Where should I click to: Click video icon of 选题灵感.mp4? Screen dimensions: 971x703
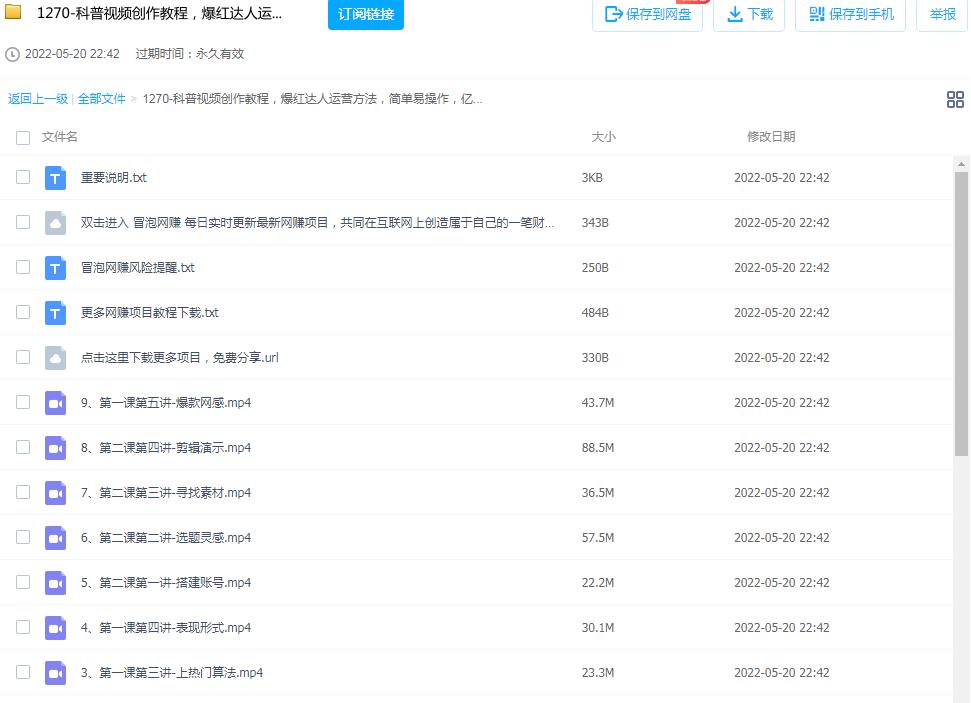pyautogui.click(x=55, y=538)
